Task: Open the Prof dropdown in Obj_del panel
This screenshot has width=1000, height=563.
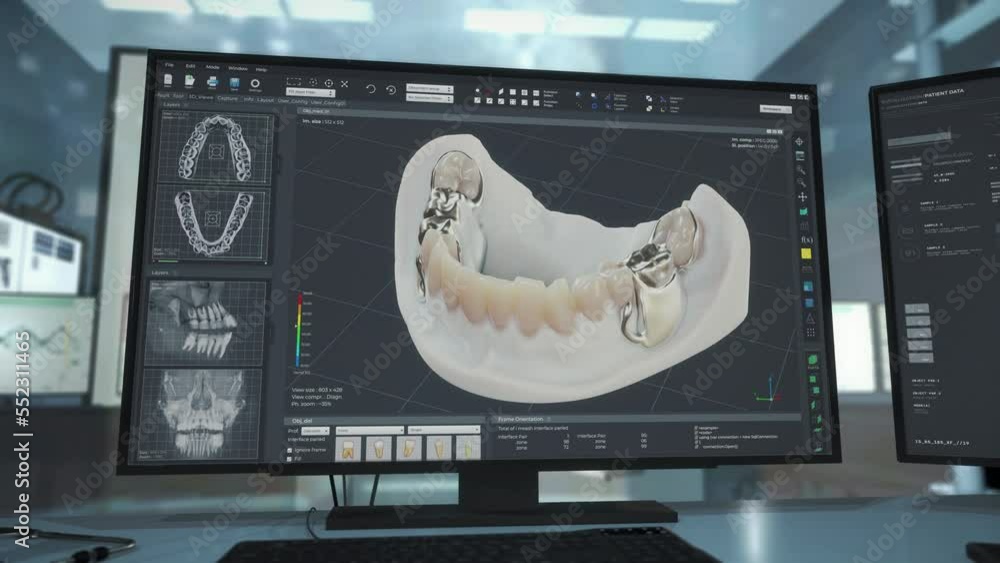Action: coord(316,431)
